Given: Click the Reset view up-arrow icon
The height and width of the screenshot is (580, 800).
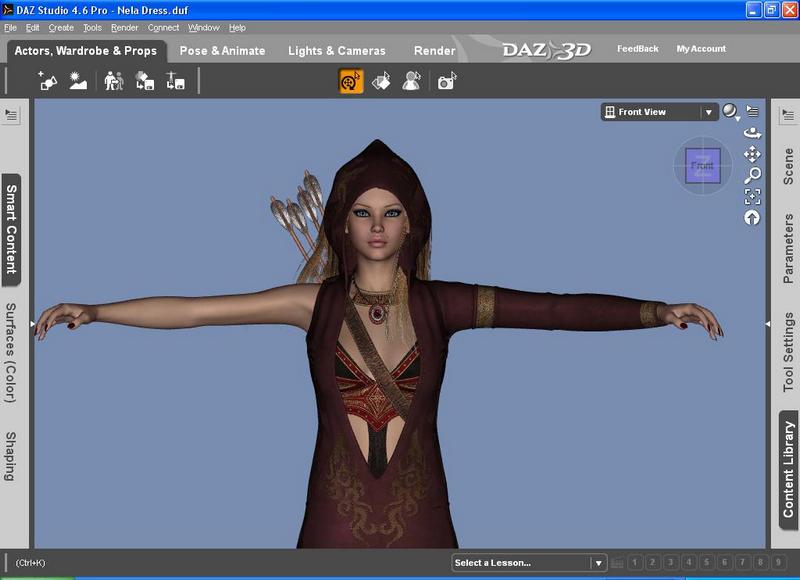Looking at the screenshot, I should point(752,218).
